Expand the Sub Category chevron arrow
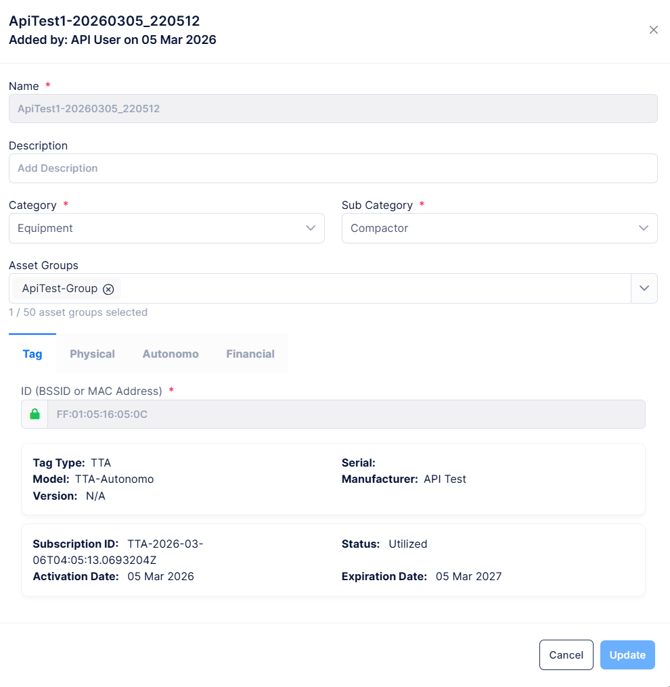The height and width of the screenshot is (687, 670). coord(643,228)
